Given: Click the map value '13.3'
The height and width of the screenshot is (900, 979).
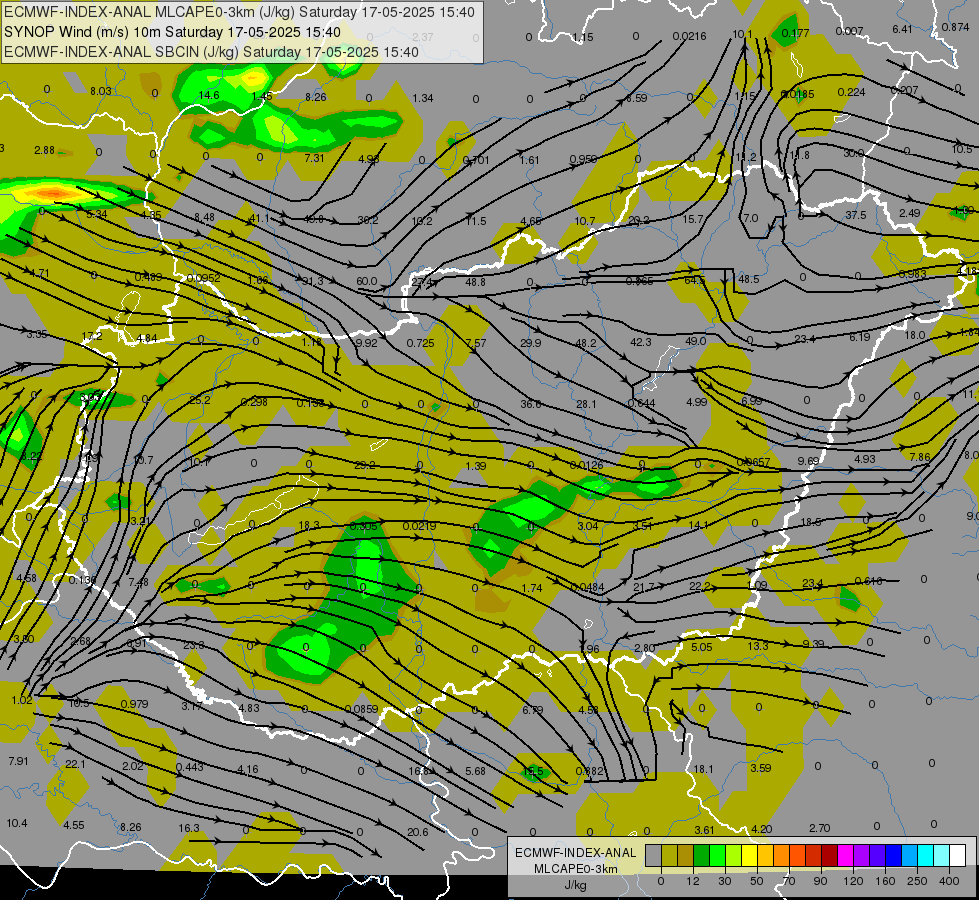Looking at the screenshot, I should point(757,646).
